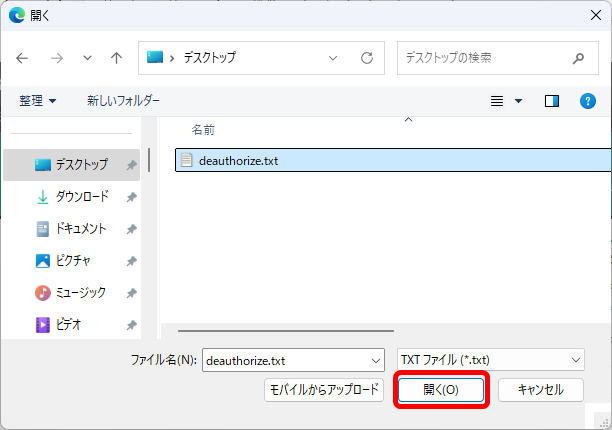Click the view layout icon
This screenshot has height=430, width=612.
[497, 101]
